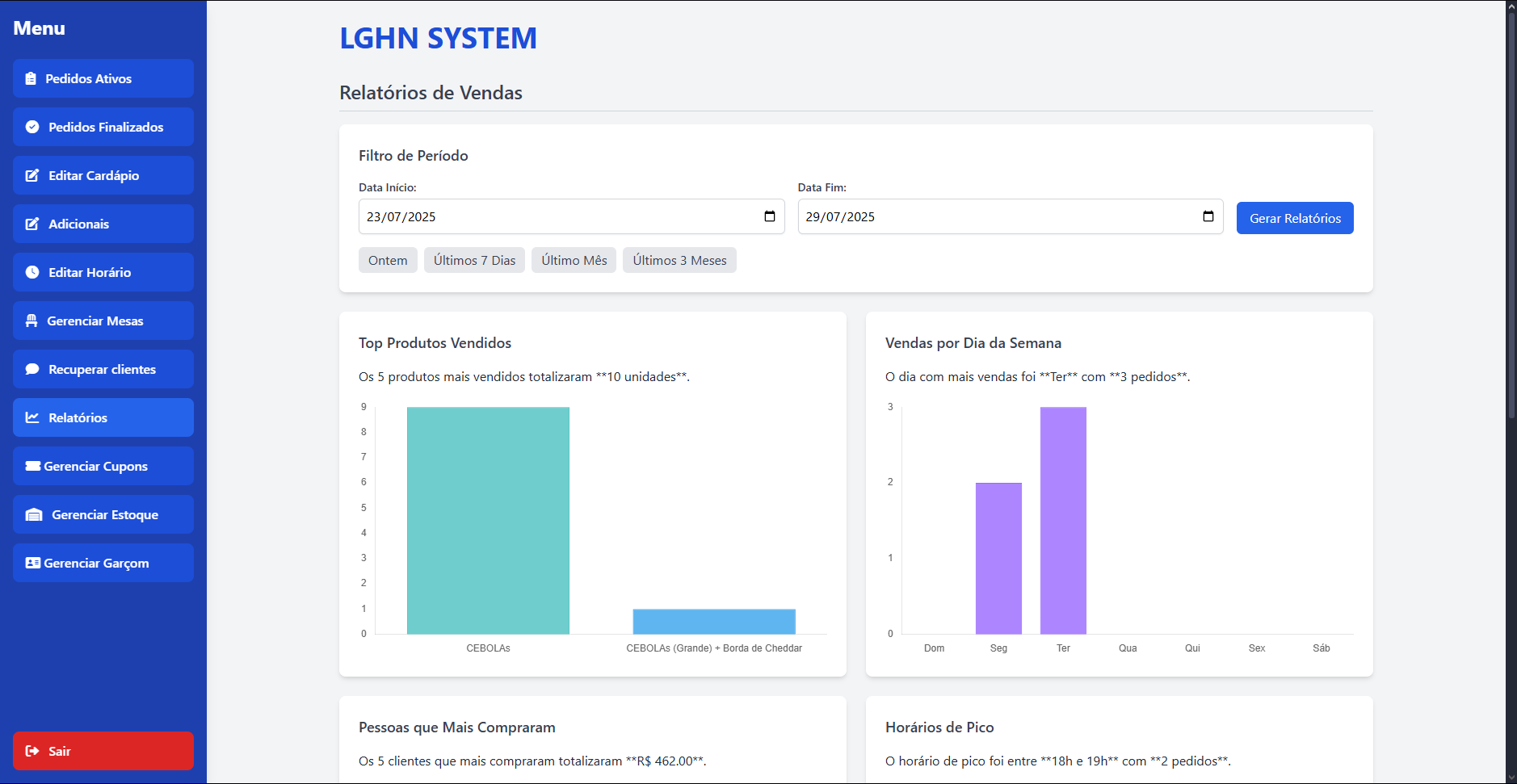The width and height of the screenshot is (1517, 784).
Task: Click the clipboard icon beside Pedidos Ativos
Action: click(x=31, y=78)
